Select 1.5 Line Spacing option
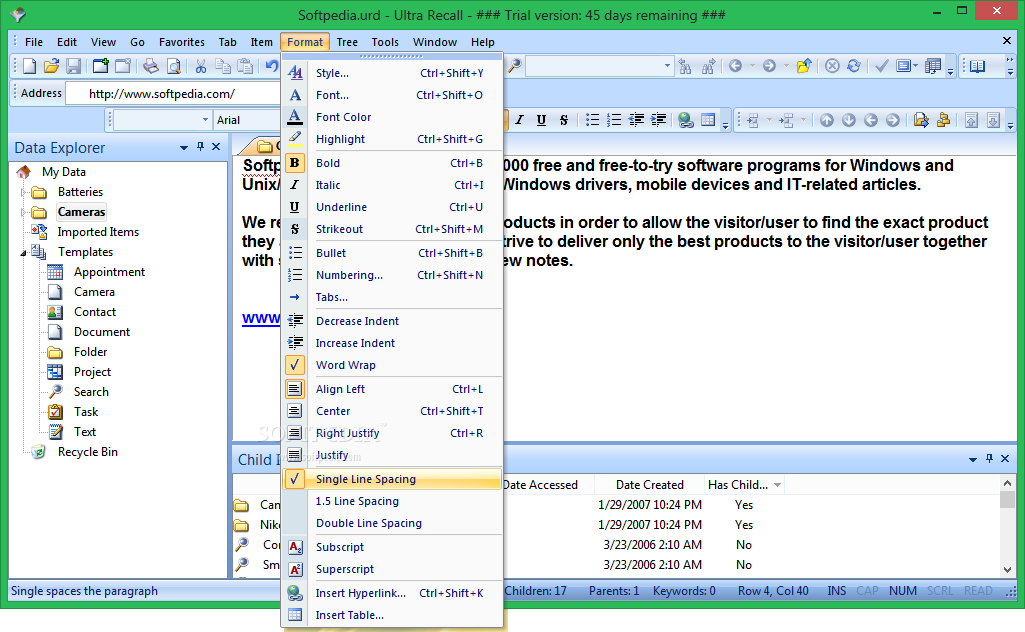Viewport: 1025px width, 632px height. pos(393,501)
